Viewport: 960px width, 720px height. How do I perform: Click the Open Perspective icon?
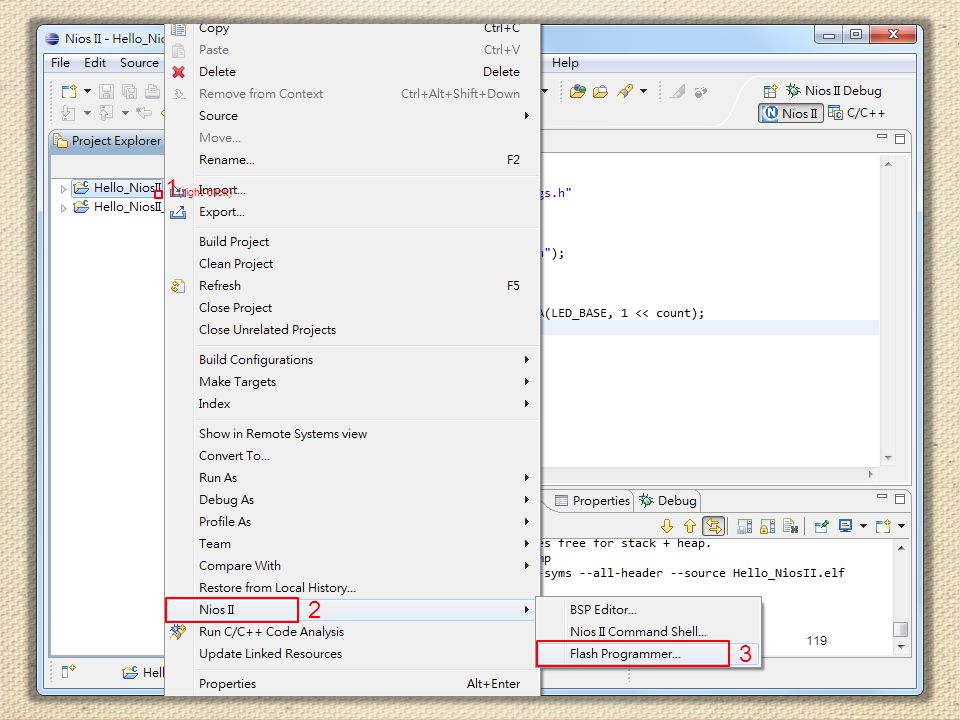pyautogui.click(x=770, y=91)
